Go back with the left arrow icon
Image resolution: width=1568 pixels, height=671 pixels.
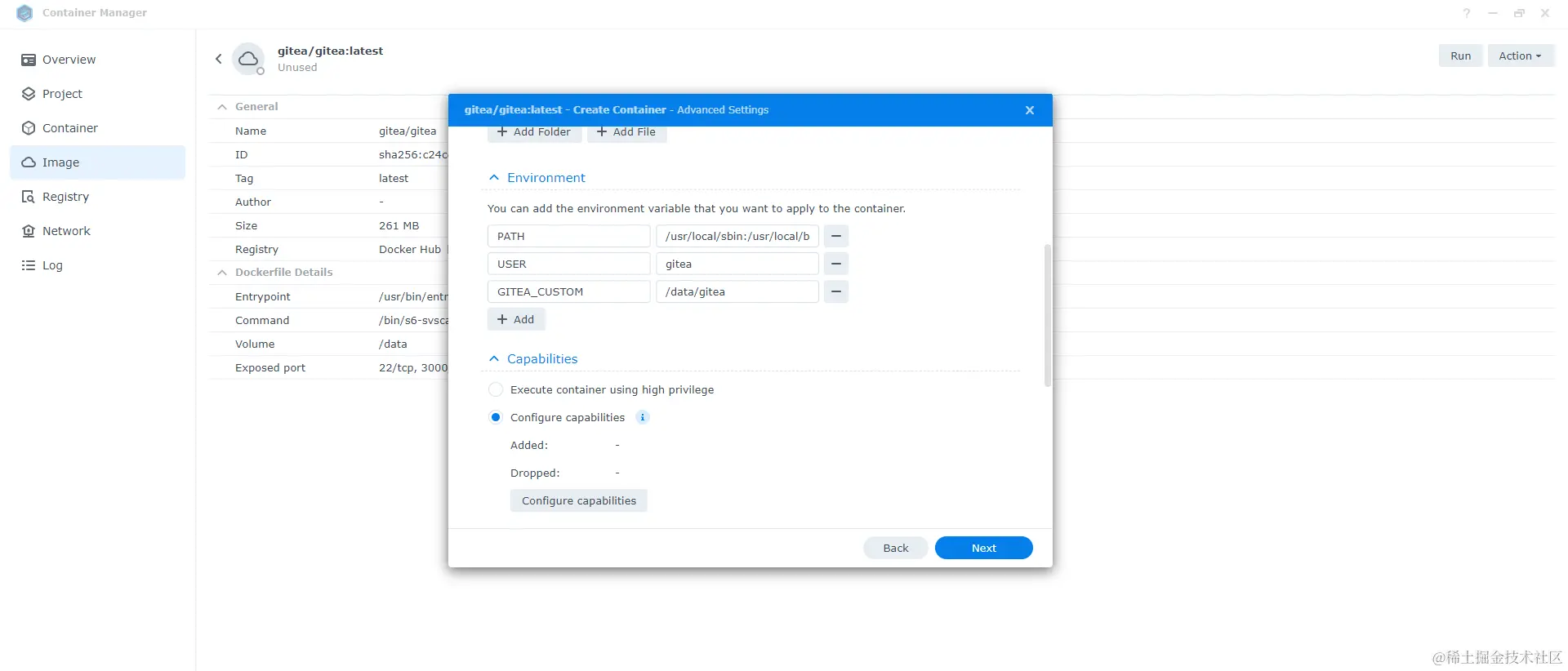click(218, 59)
